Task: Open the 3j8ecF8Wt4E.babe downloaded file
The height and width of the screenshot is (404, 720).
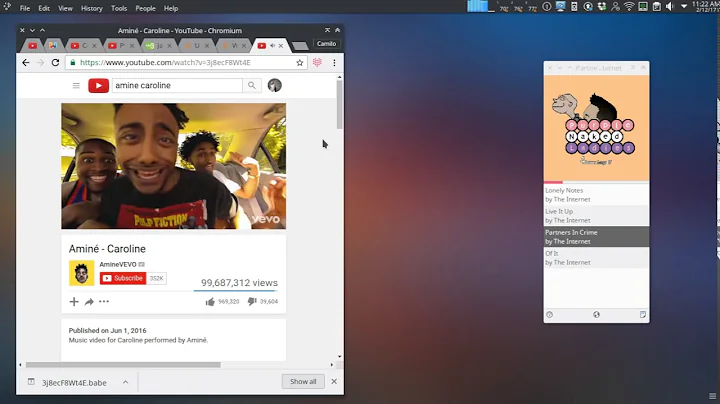Action: pos(74,382)
